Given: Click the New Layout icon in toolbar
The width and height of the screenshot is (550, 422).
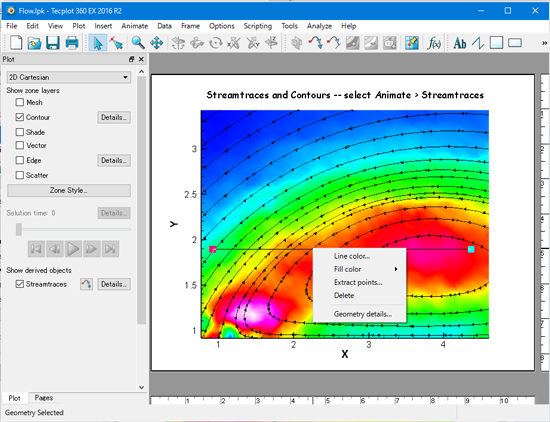Looking at the screenshot, I should point(16,43).
